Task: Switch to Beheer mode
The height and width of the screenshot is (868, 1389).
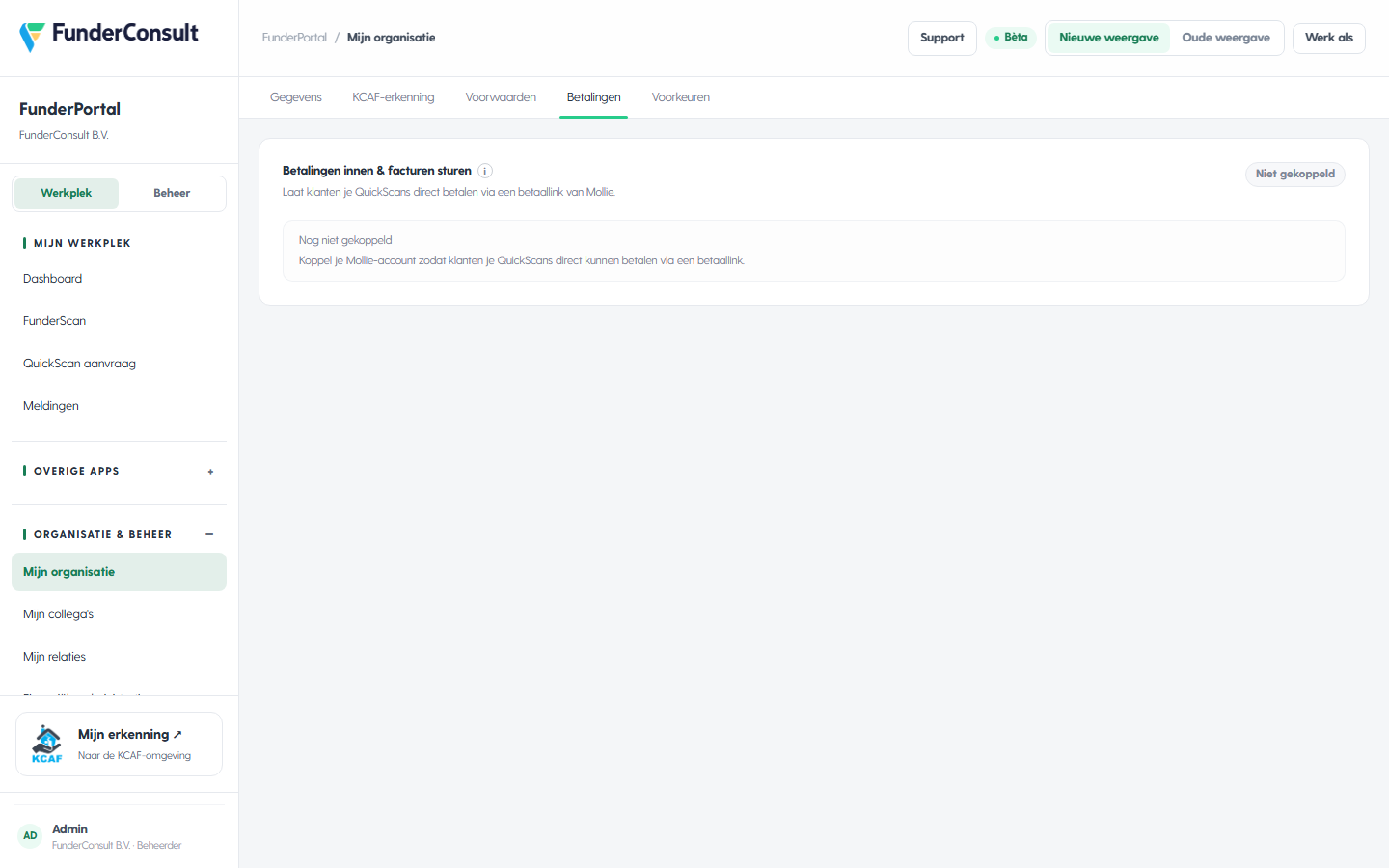Action: click(x=172, y=193)
